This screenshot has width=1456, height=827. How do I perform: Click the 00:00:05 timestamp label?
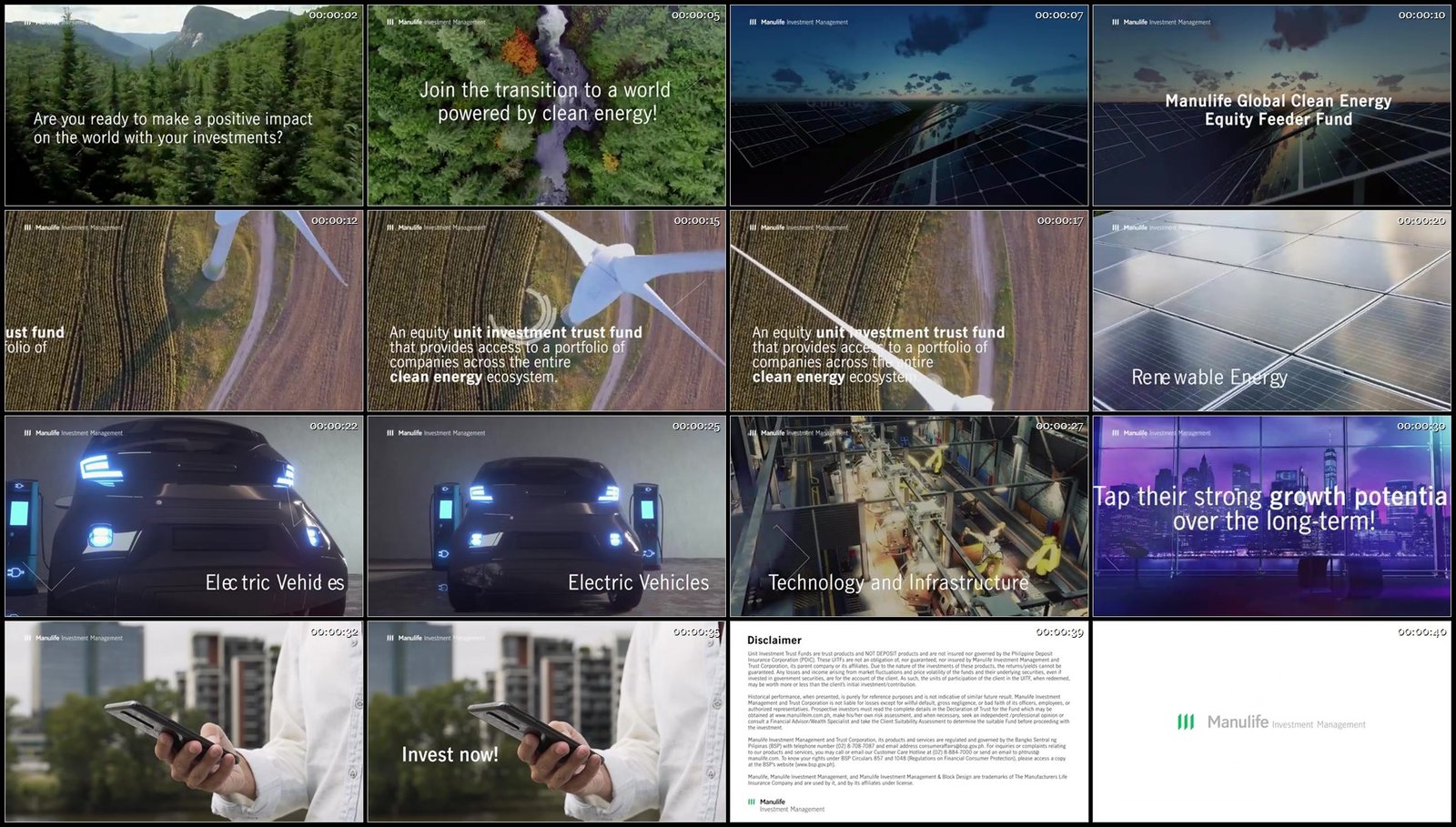tap(695, 15)
